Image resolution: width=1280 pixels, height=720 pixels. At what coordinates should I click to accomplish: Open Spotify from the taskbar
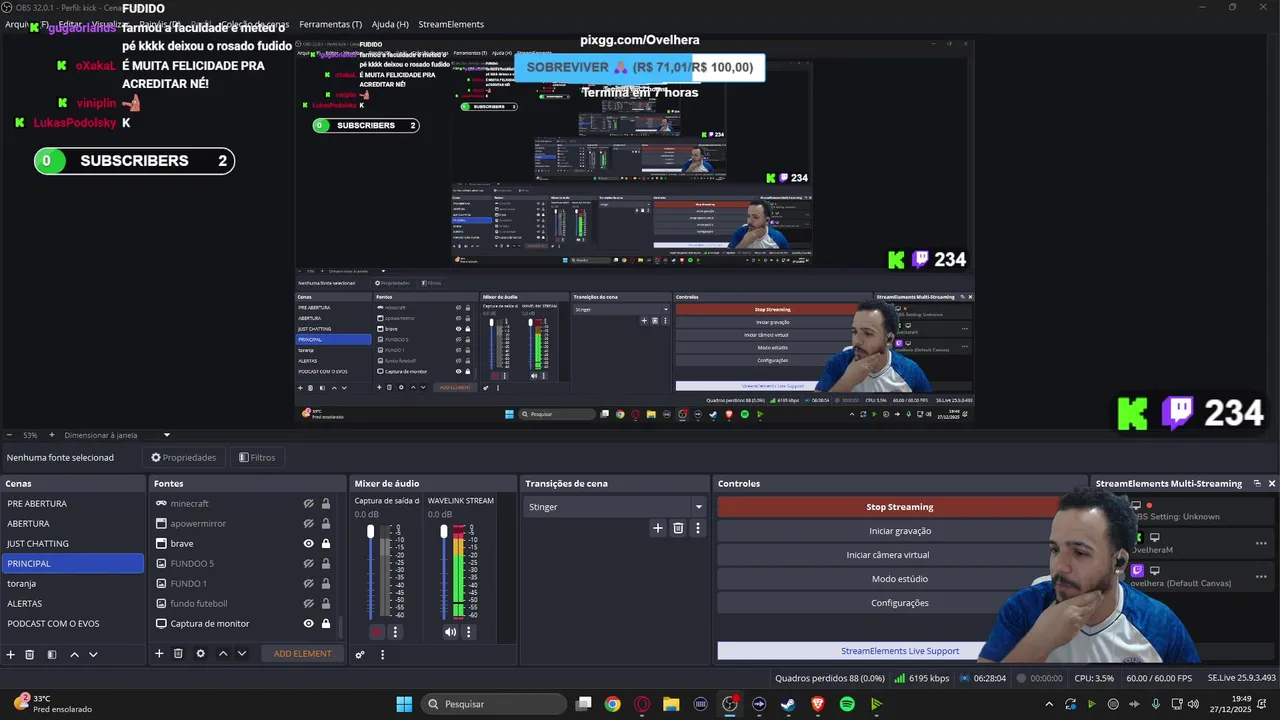pos(847,704)
